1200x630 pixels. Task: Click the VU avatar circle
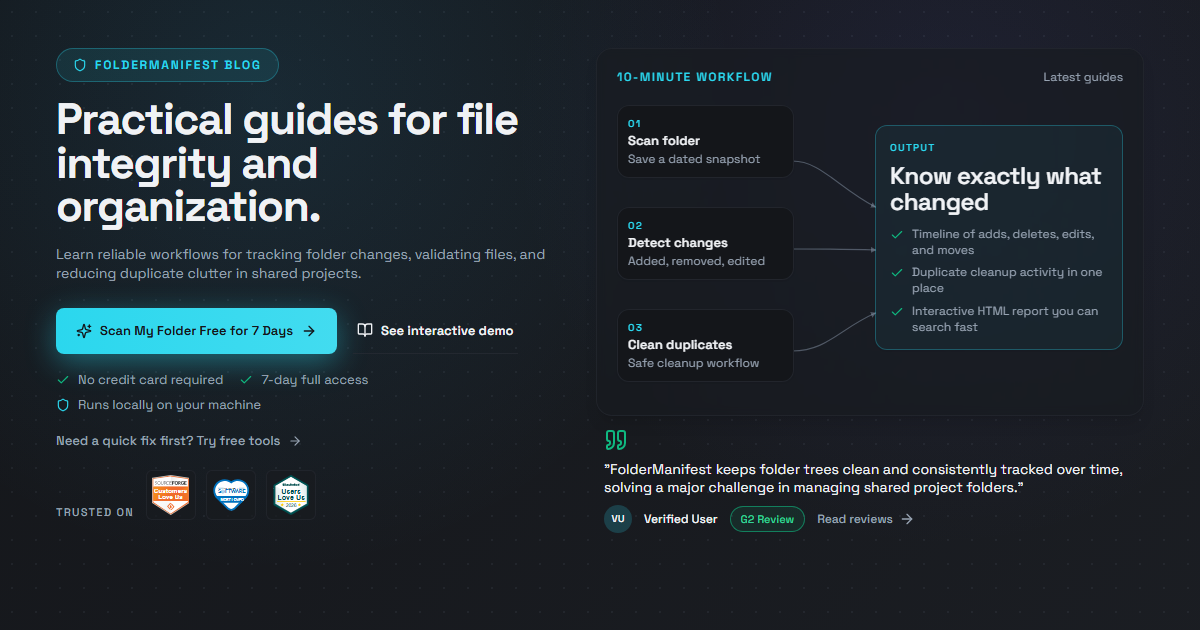tap(618, 519)
